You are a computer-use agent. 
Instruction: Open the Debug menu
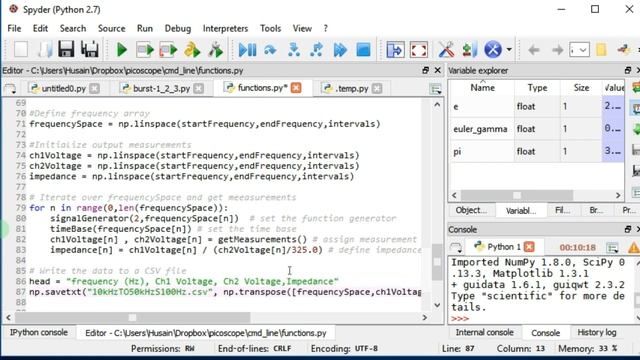[178, 28]
